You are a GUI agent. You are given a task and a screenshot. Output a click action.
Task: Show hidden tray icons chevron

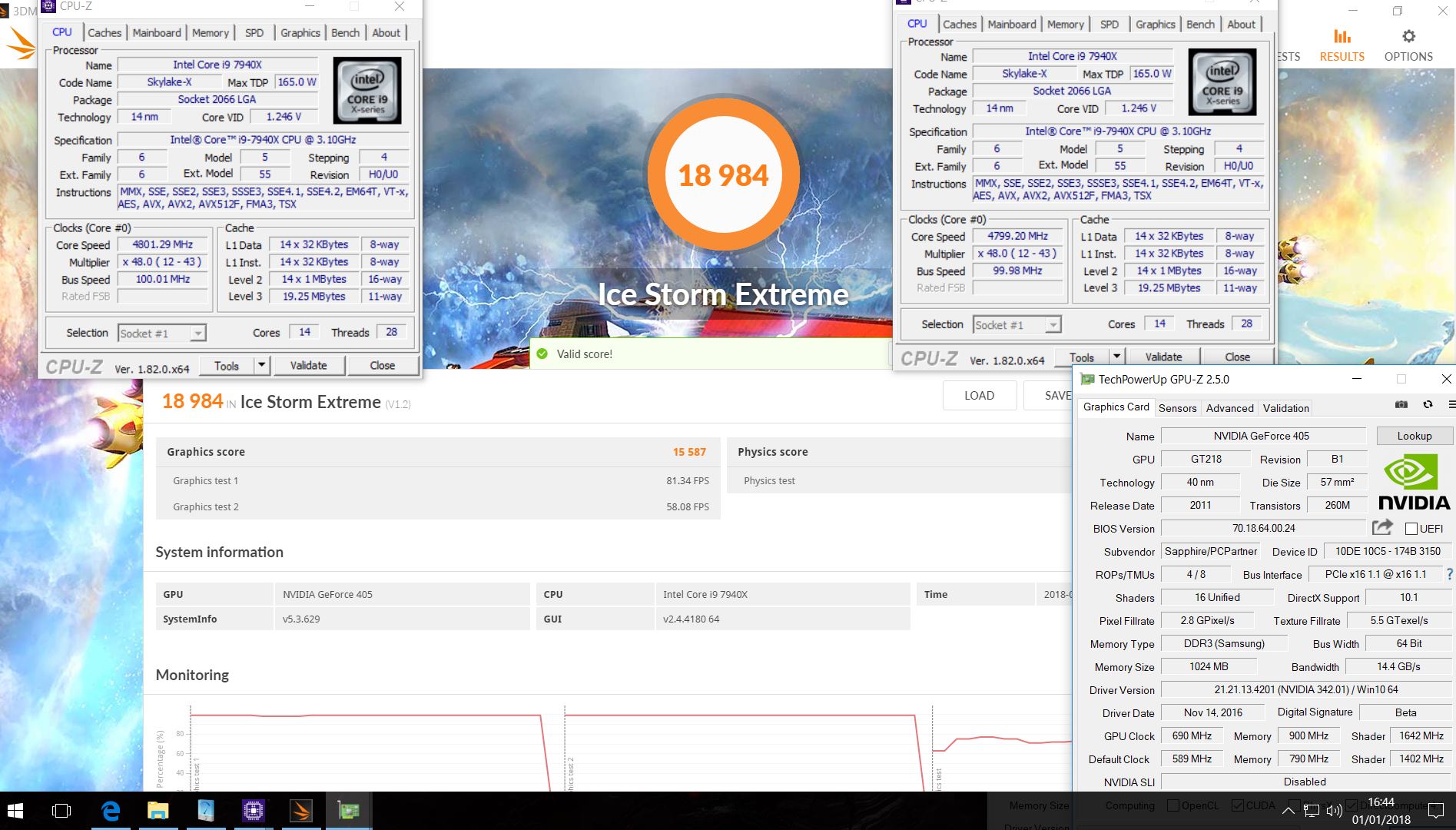pos(1289,811)
